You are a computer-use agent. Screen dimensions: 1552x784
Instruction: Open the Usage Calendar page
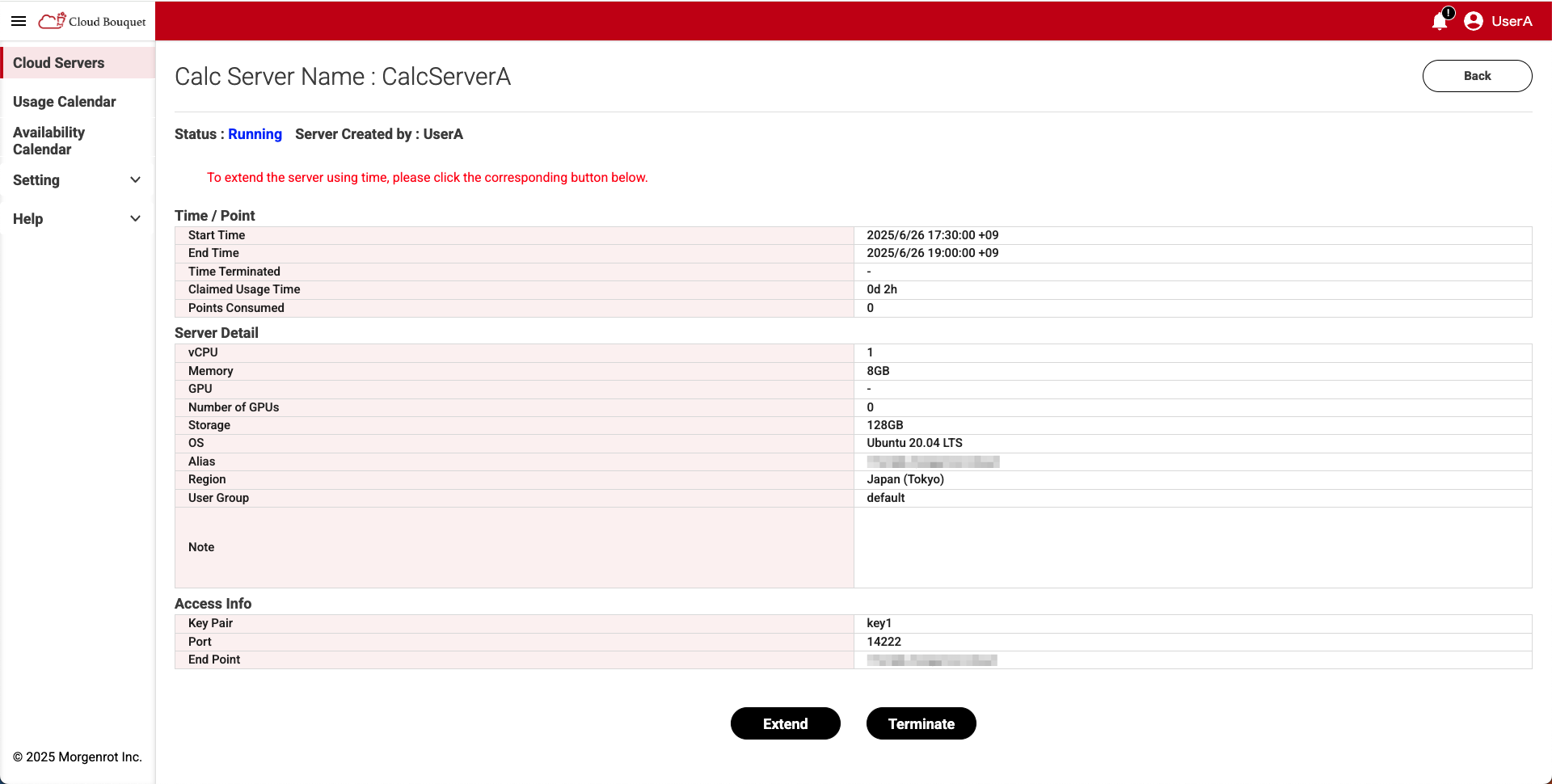pos(65,102)
